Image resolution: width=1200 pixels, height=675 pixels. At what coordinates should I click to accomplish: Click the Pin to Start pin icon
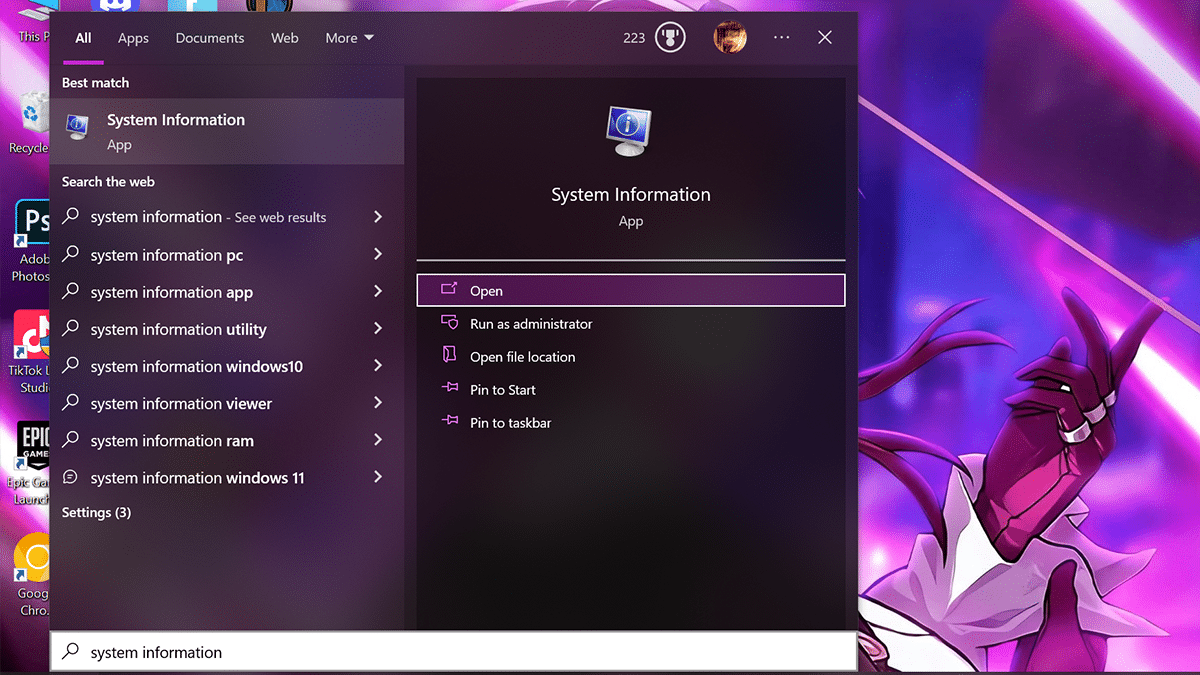[450, 390]
